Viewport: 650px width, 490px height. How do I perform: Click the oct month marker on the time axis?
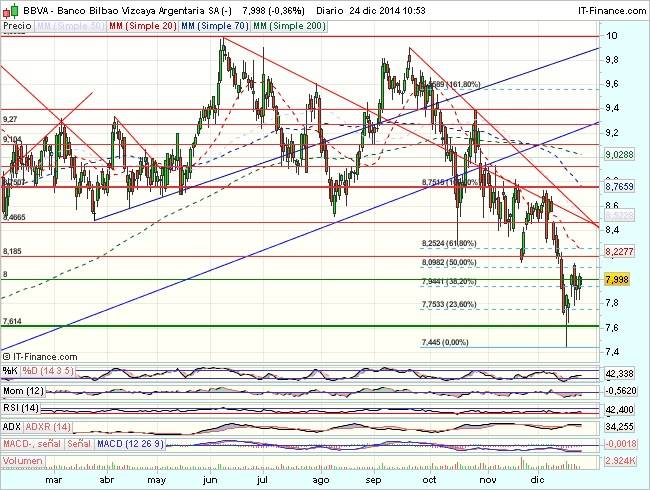pyautogui.click(x=429, y=480)
